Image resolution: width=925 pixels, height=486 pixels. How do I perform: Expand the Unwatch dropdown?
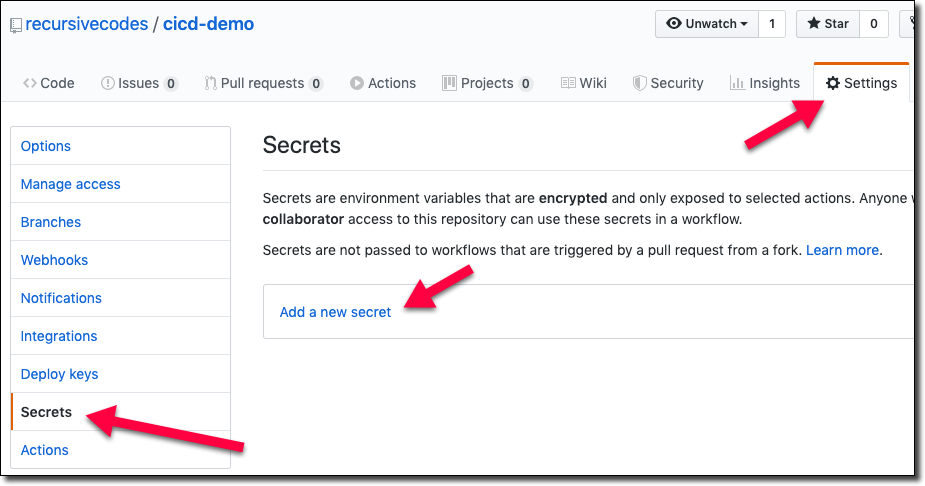click(706, 24)
